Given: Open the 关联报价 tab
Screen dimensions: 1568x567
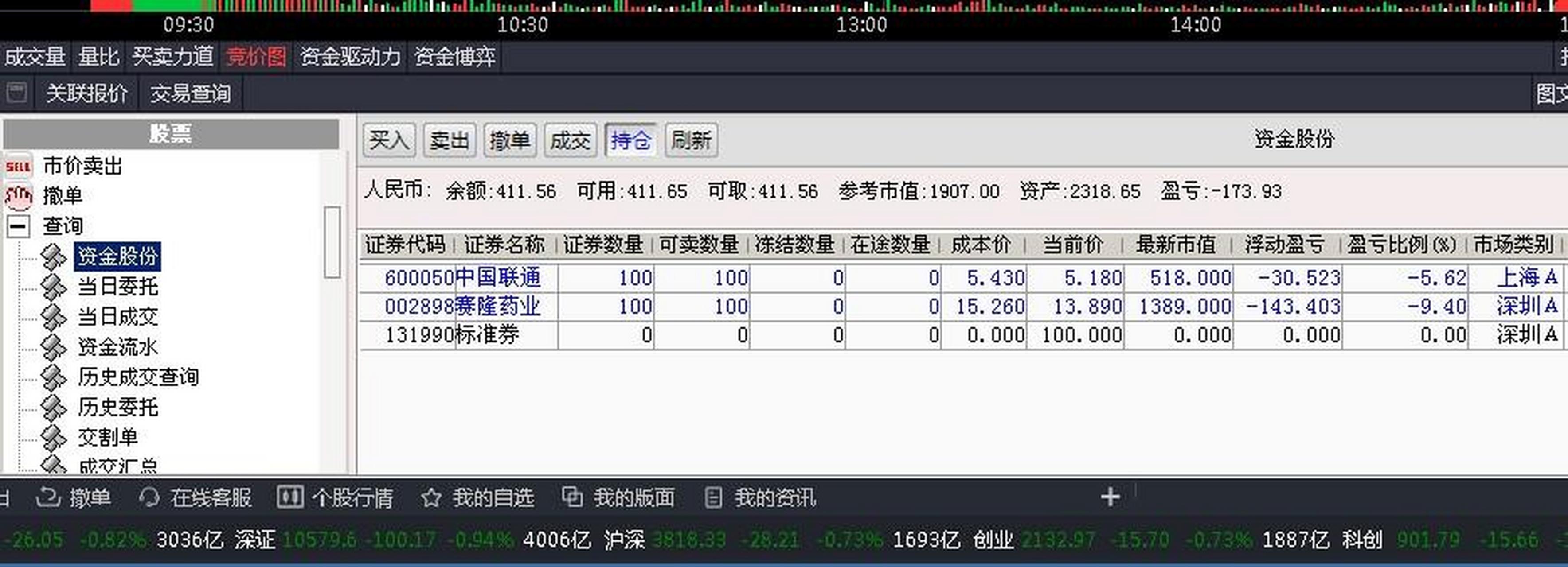Looking at the screenshot, I should pyautogui.click(x=86, y=93).
